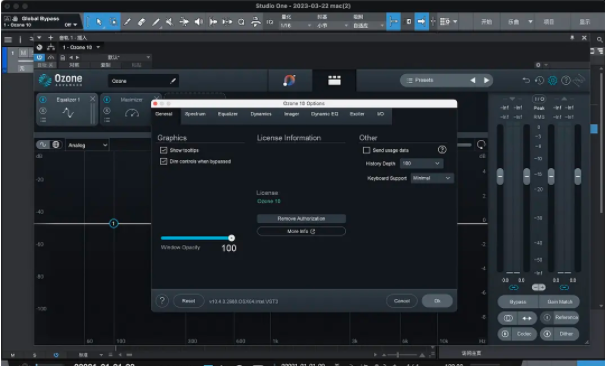The width and height of the screenshot is (605, 366).
Task: Open Ozone undo history clock icon
Action: [539, 80]
